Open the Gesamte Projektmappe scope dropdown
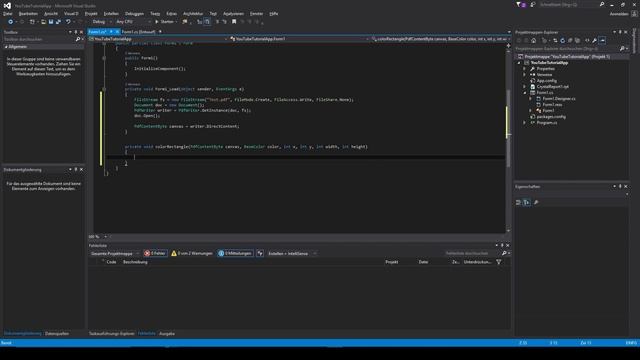Image resolution: width=640 pixels, height=360 pixels. coord(115,253)
